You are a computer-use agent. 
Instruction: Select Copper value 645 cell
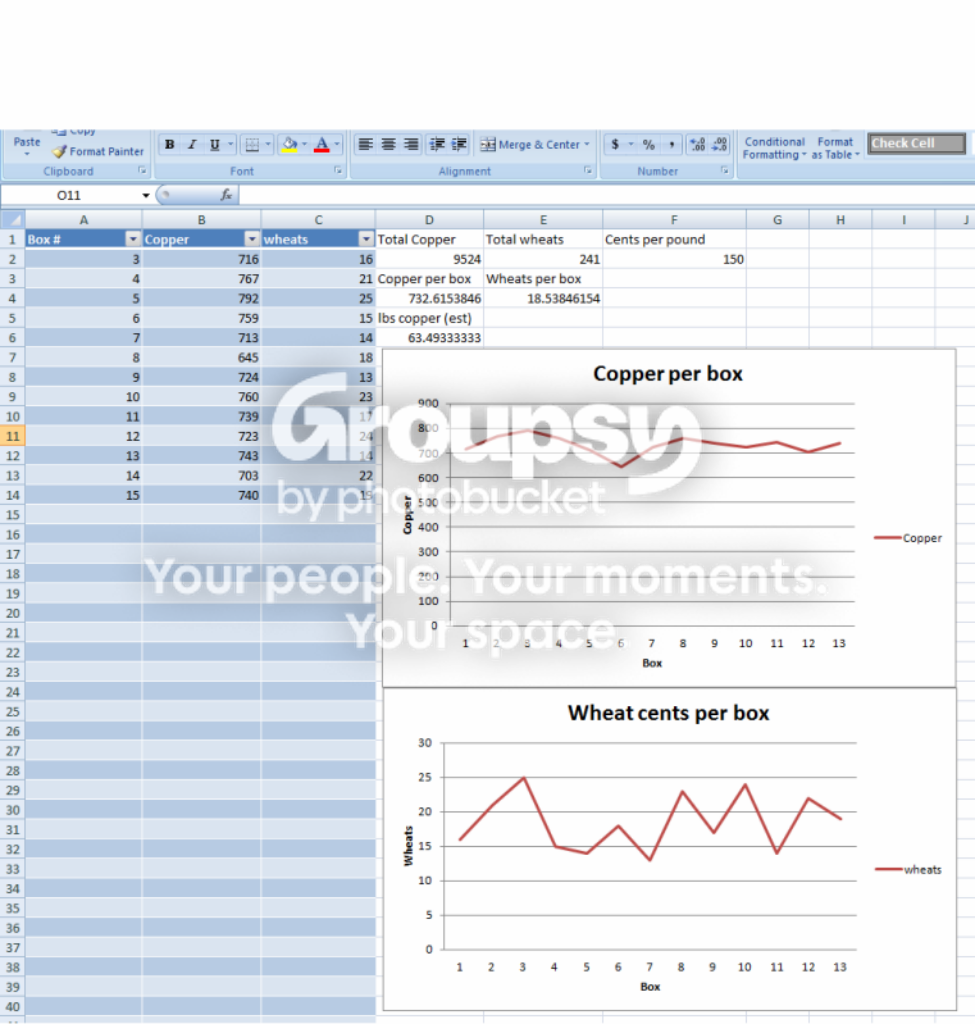[202, 358]
